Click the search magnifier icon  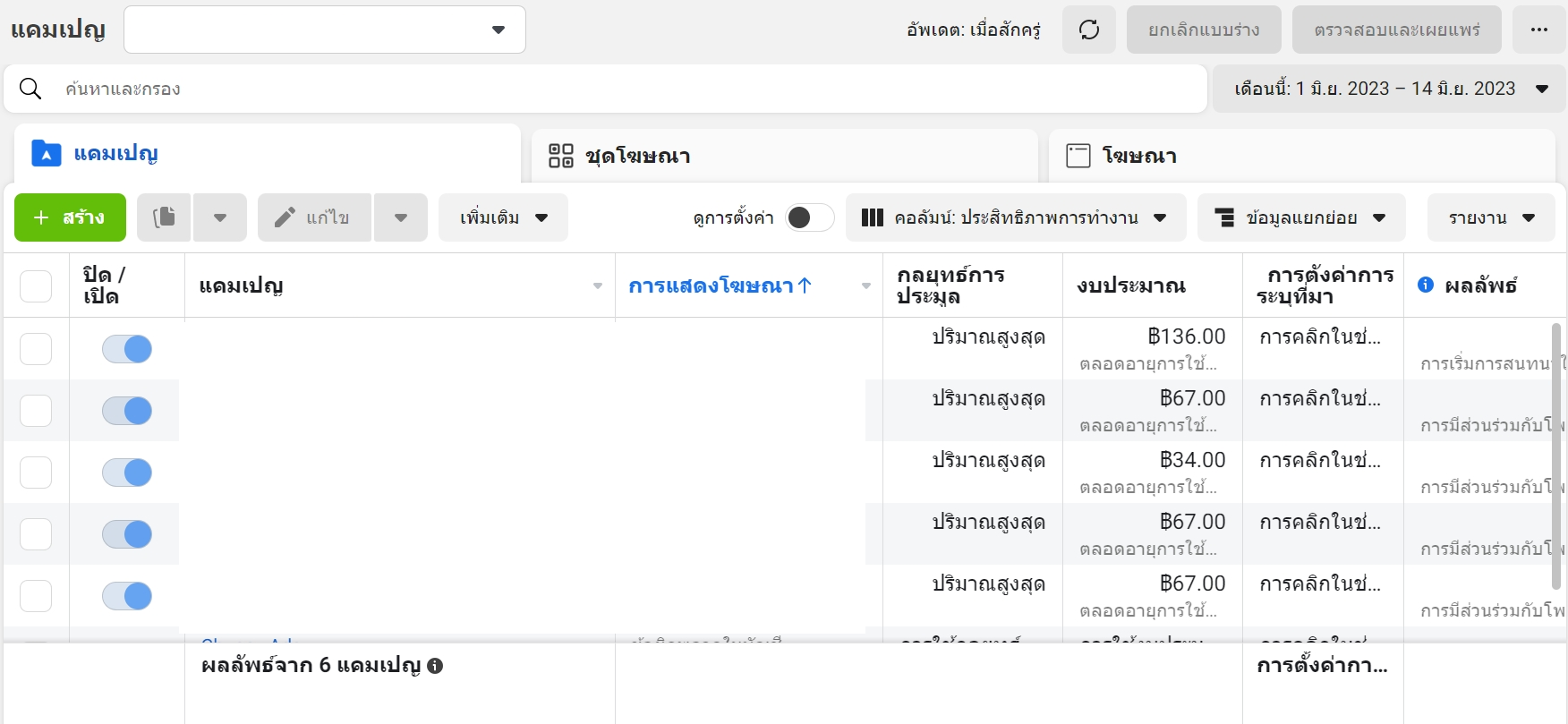tap(30, 89)
